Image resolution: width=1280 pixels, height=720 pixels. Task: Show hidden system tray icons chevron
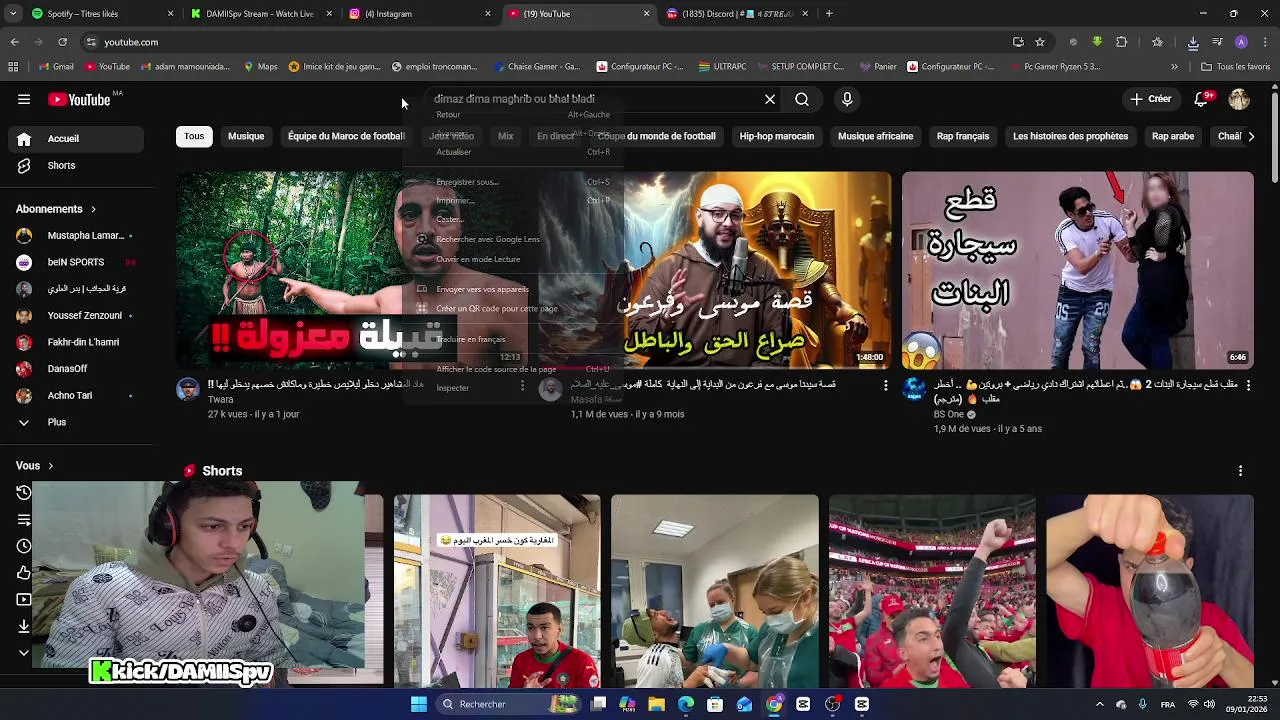[x=1099, y=704]
